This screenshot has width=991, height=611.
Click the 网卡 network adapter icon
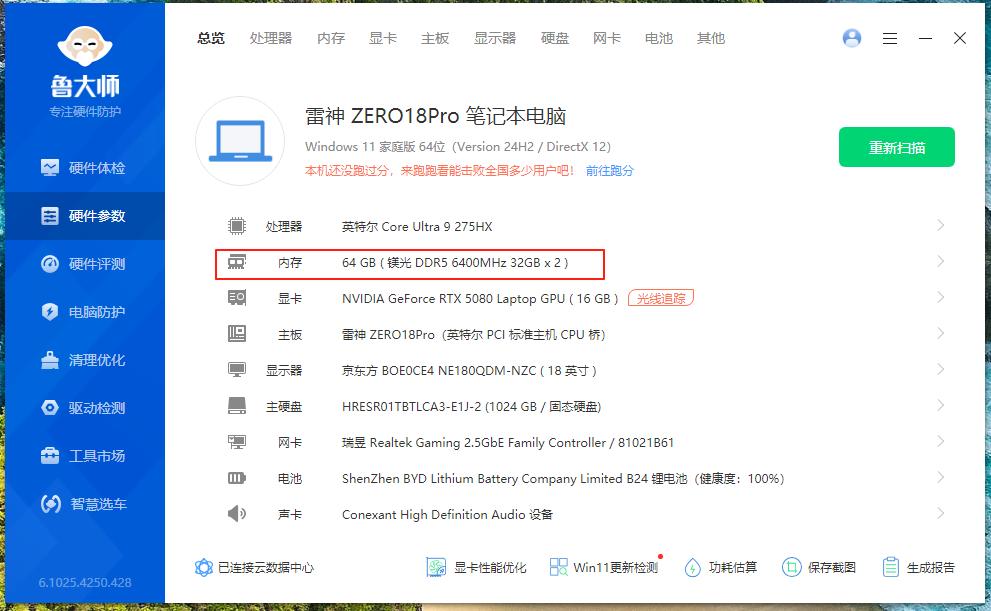(x=237, y=442)
